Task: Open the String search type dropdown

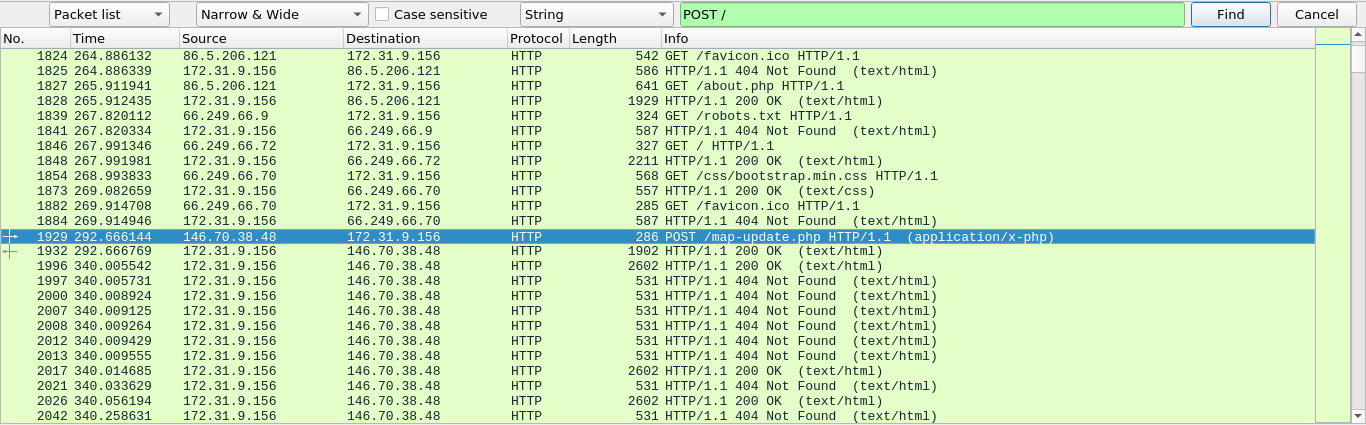Action: pyautogui.click(x=596, y=15)
